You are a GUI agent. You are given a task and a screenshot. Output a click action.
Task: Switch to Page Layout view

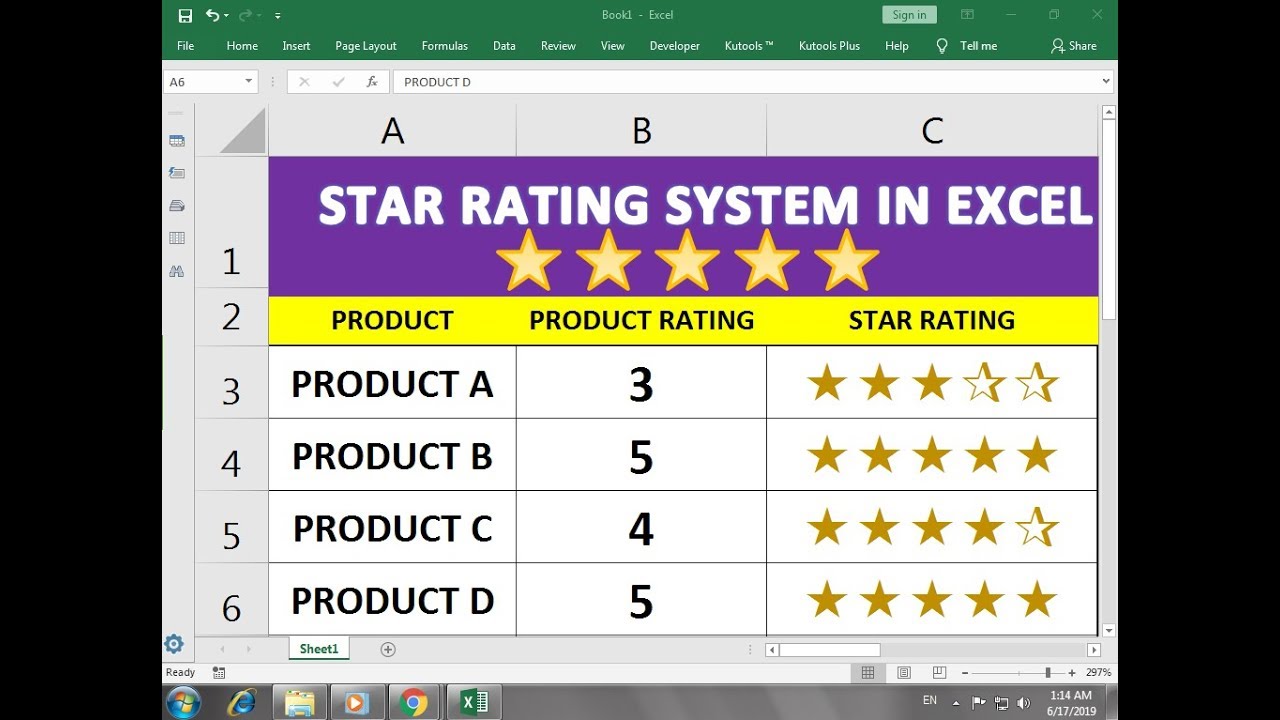[904, 673]
